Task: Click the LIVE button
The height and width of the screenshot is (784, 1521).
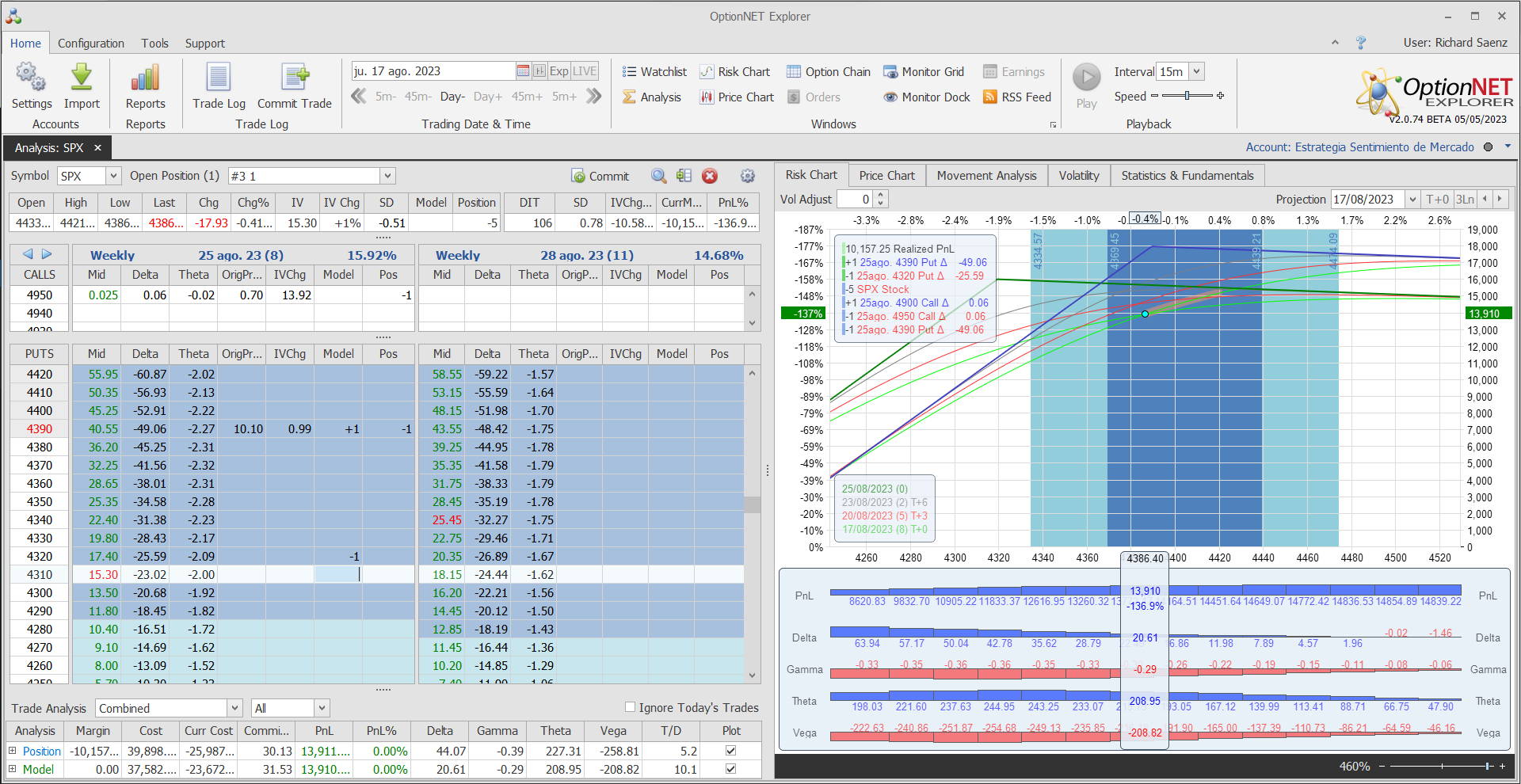Action: (585, 71)
